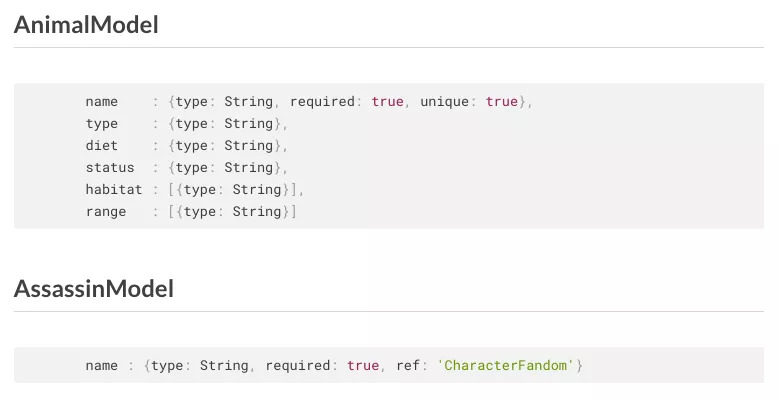Click the 'ref' keyword in AssassinModel code
Viewport: 779px width, 401px height.
coord(408,366)
